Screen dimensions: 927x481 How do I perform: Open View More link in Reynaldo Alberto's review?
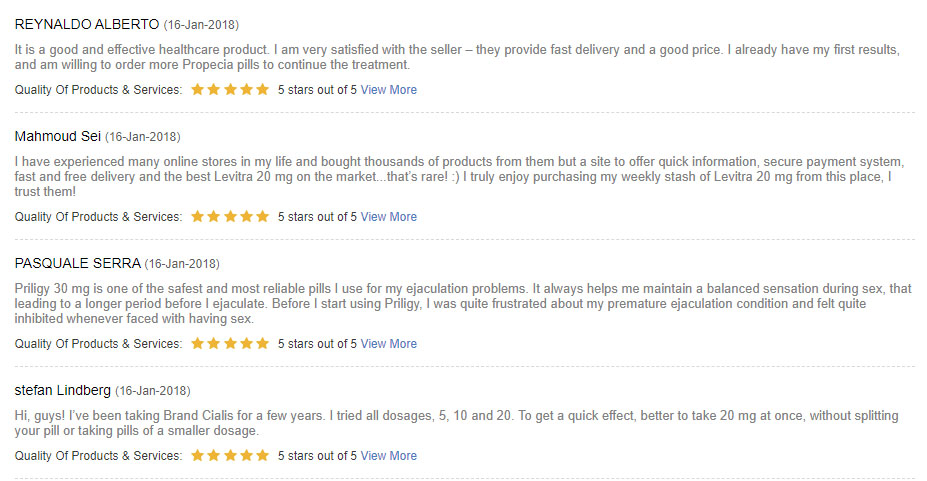click(388, 90)
